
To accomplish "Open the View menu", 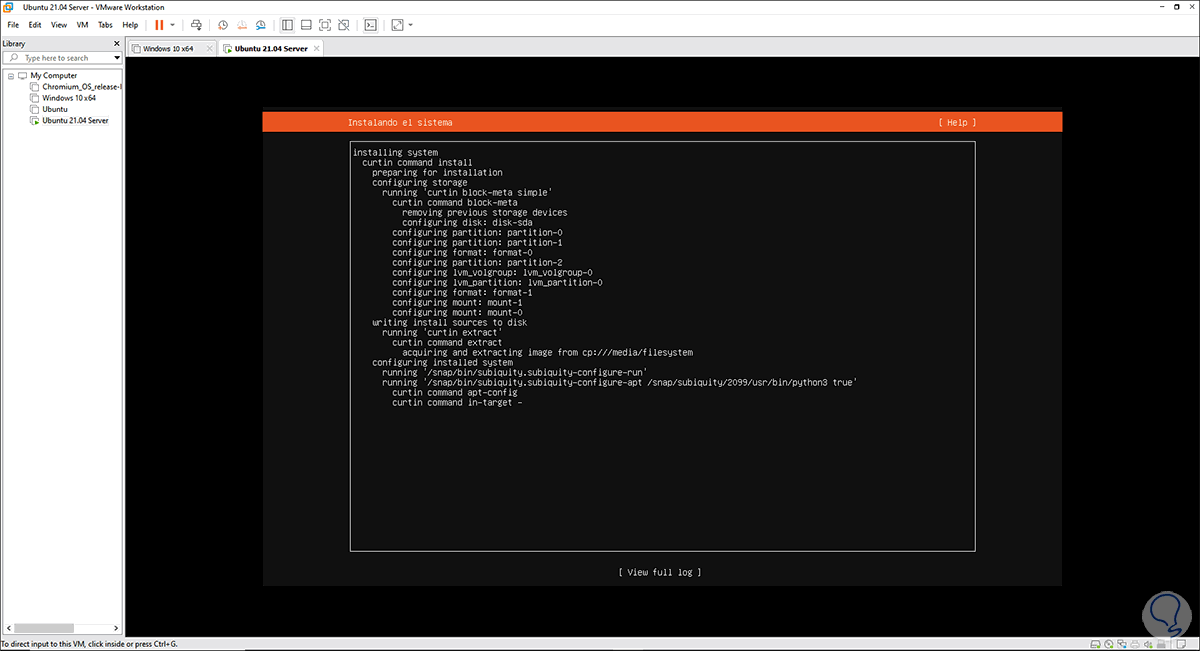I will pos(59,24).
